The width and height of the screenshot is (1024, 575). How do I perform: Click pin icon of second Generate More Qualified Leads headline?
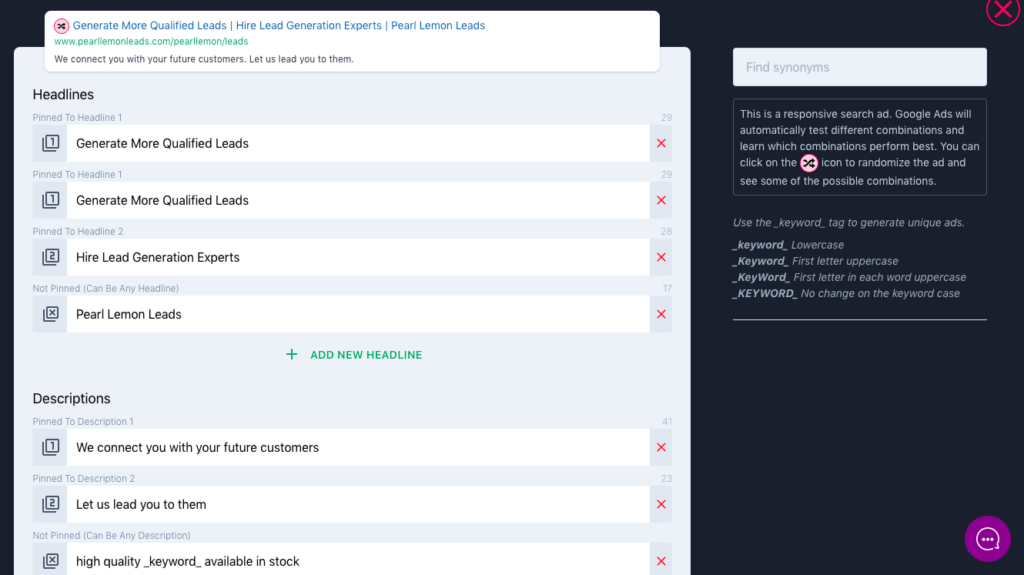coord(50,200)
